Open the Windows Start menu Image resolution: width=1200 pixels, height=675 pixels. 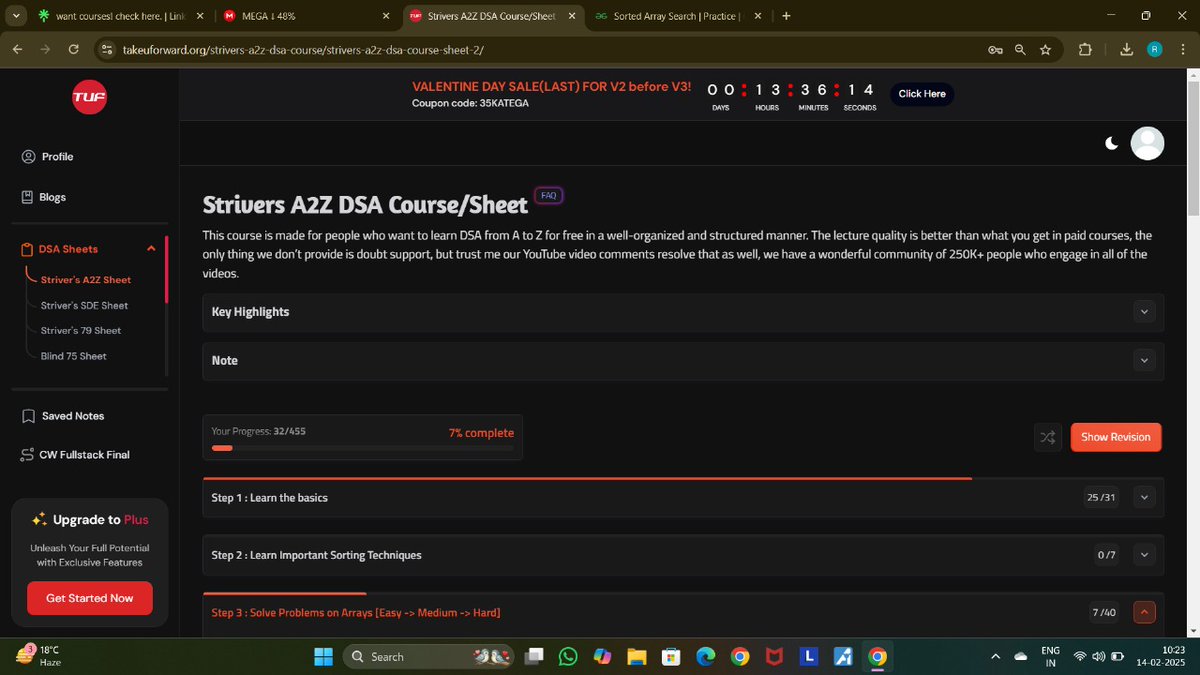(324, 657)
